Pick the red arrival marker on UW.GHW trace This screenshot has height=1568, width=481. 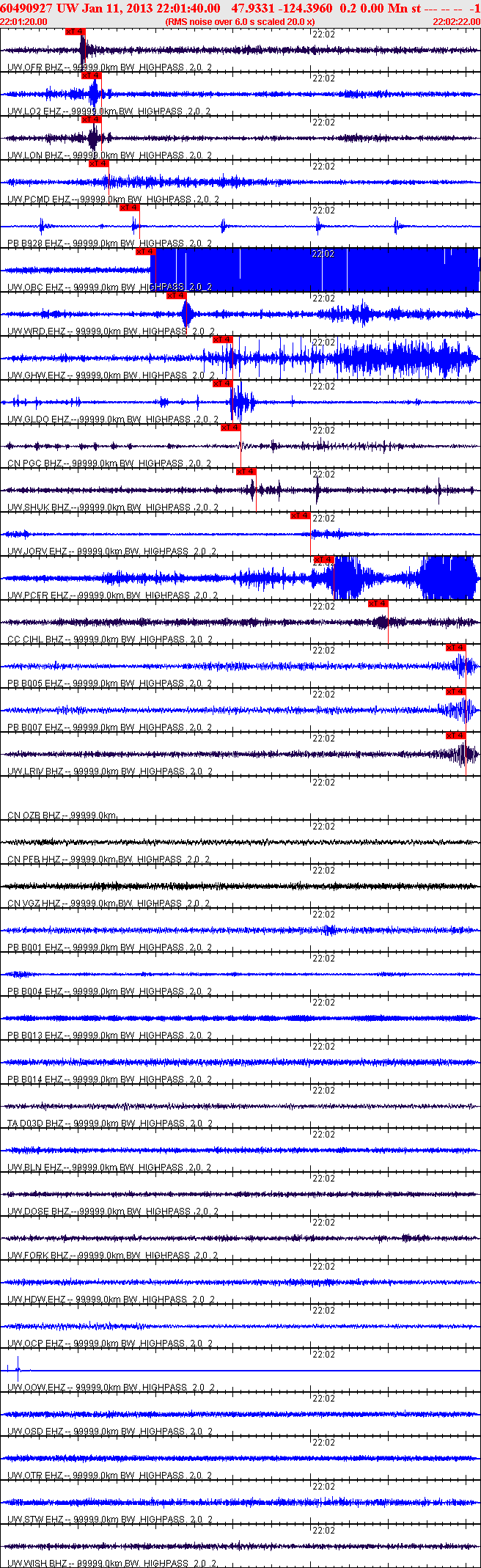point(223,340)
